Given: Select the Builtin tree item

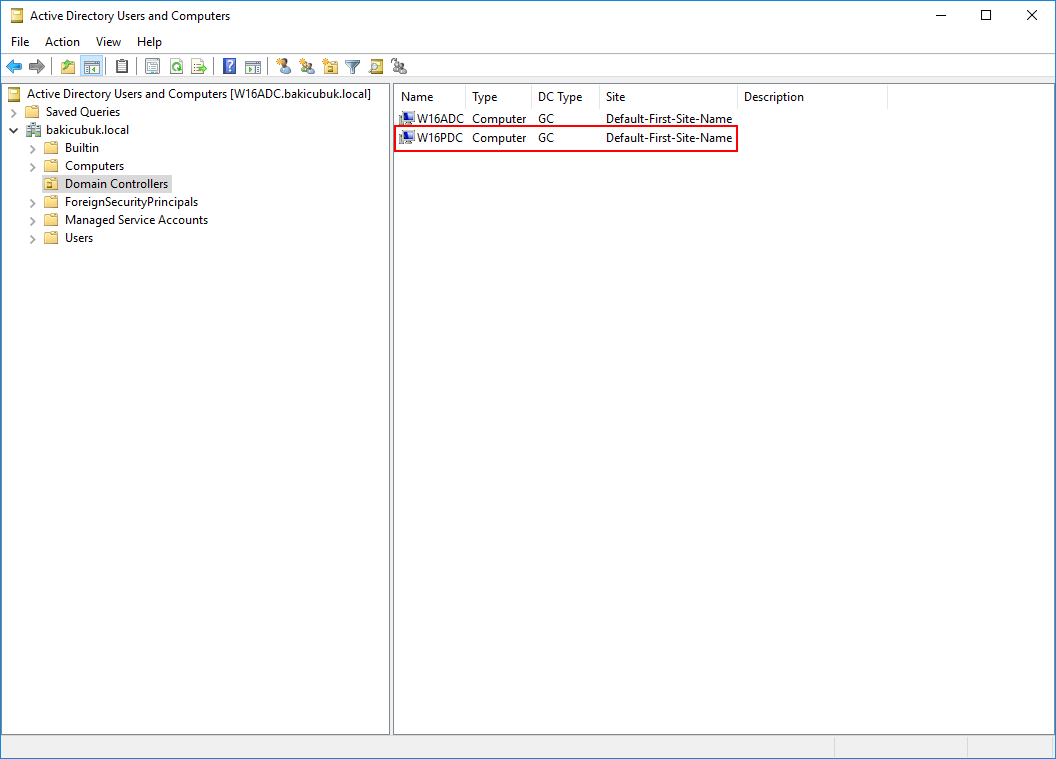Looking at the screenshot, I should point(81,147).
